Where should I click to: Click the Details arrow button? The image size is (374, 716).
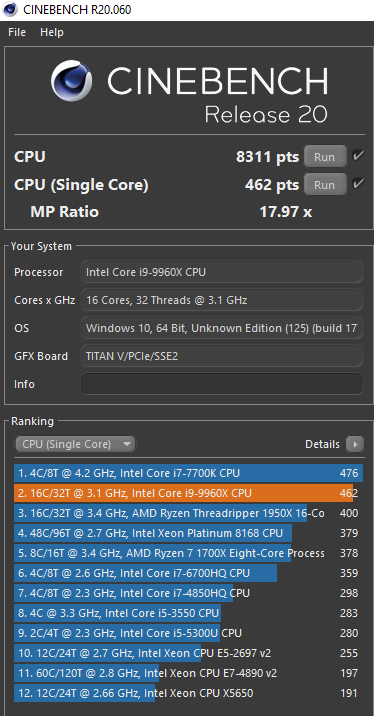point(354,444)
